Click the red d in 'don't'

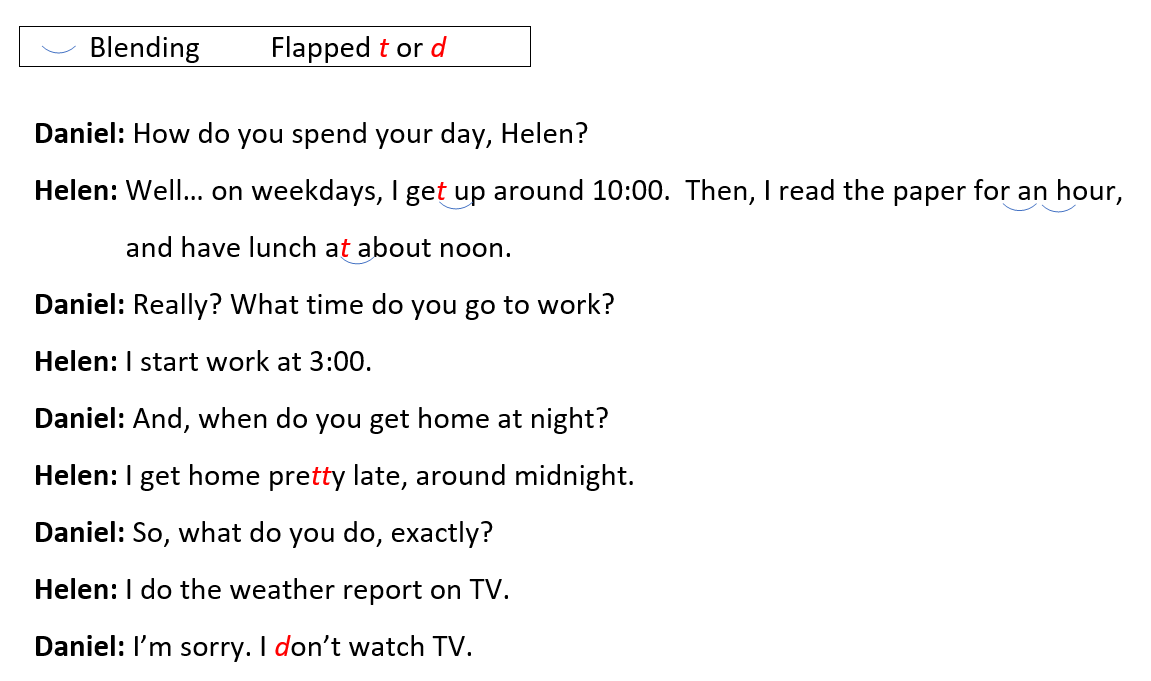282,647
